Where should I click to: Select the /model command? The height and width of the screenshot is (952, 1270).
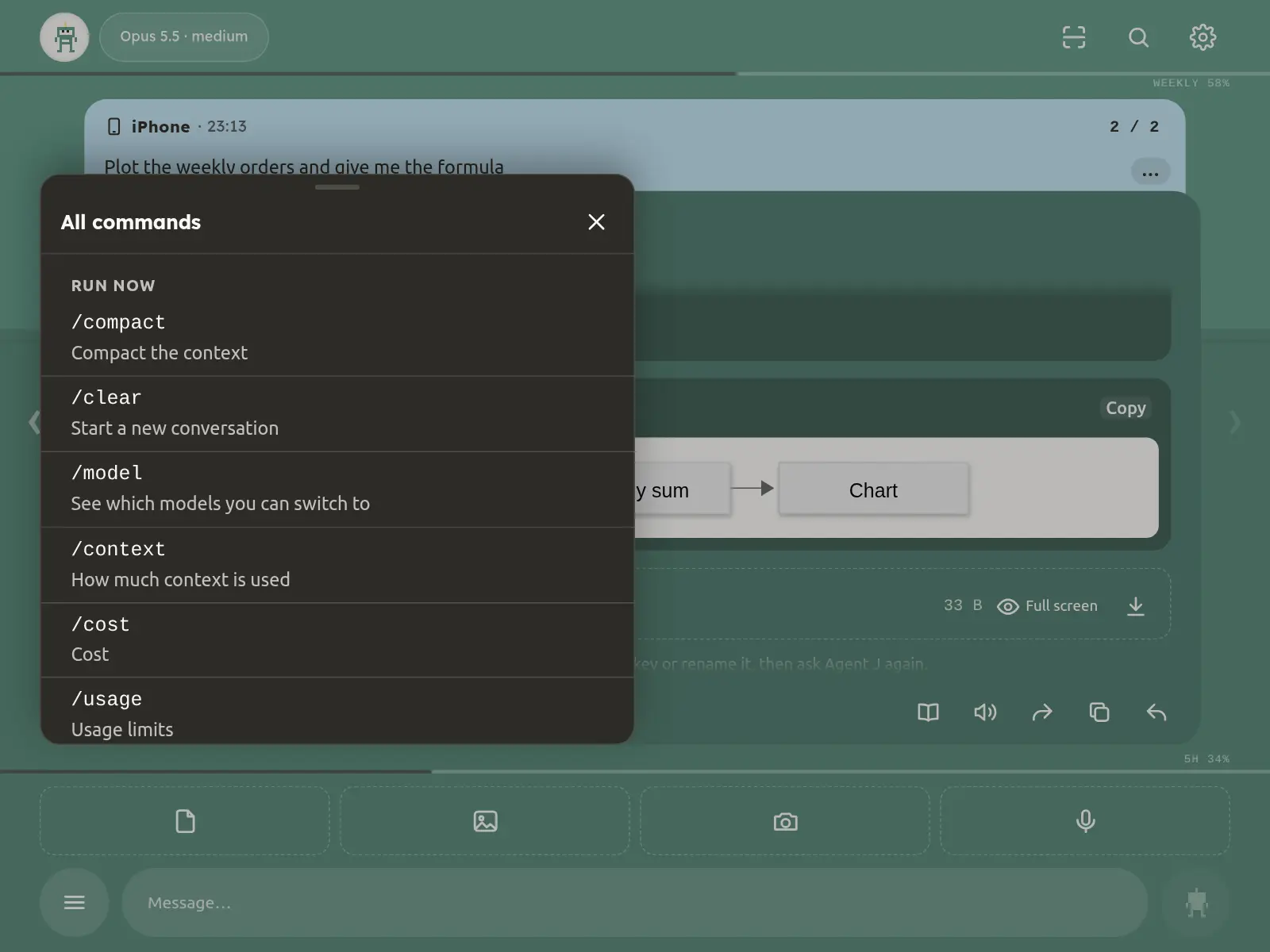coord(337,489)
